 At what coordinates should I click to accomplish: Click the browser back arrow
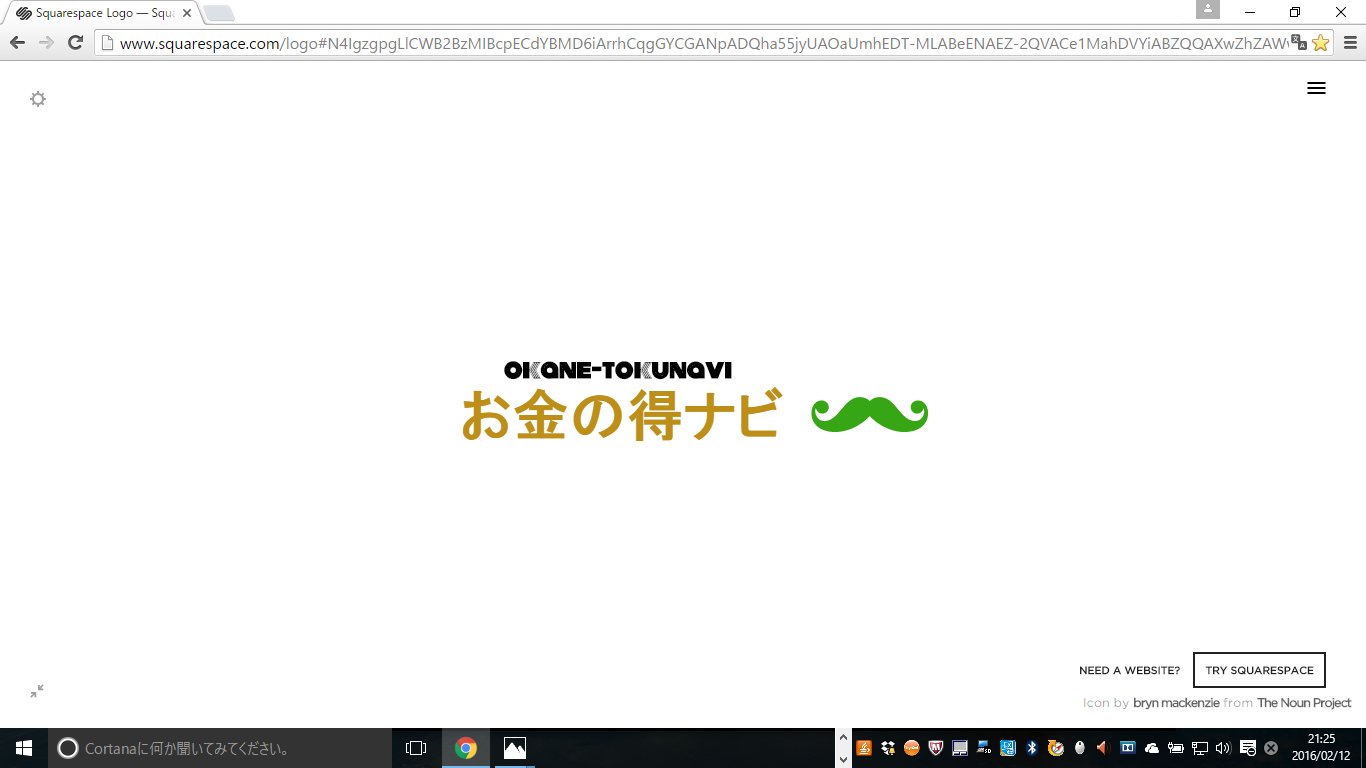(17, 42)
